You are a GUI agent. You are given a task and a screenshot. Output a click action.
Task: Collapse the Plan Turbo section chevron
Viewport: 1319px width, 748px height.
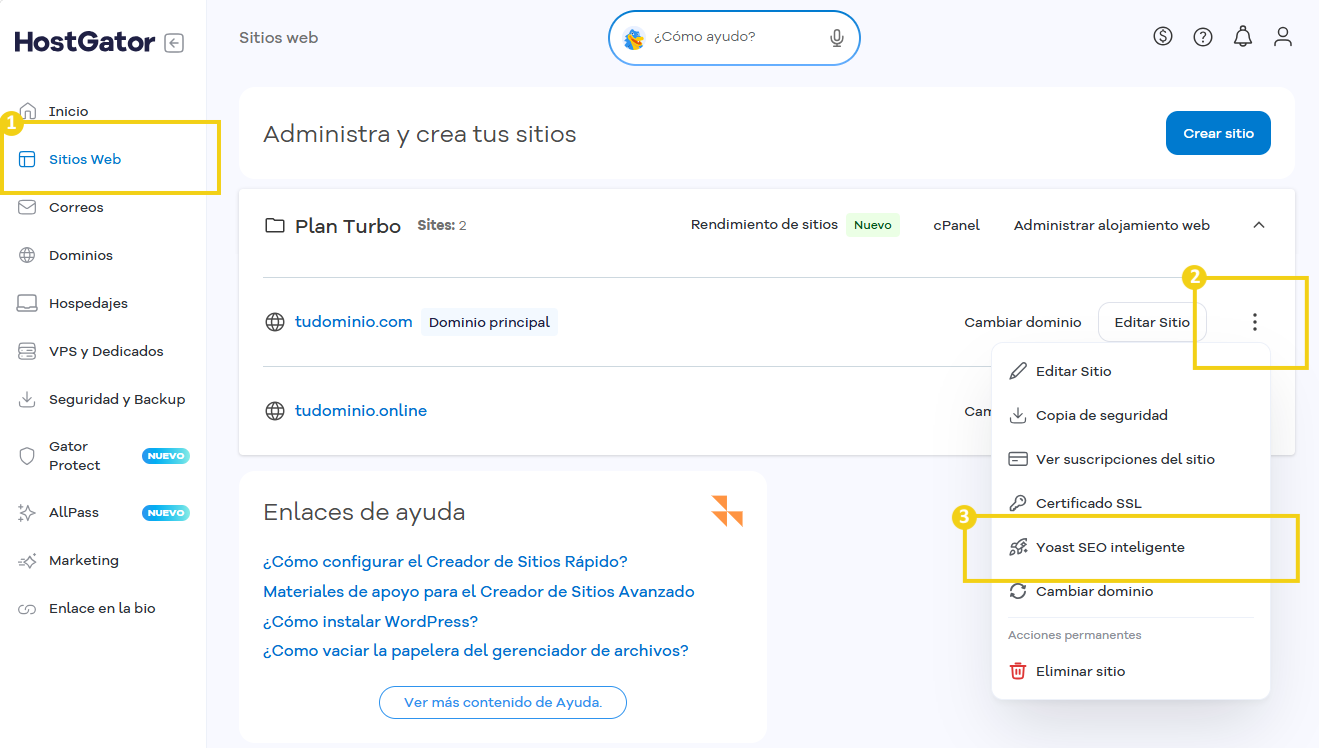1259,225
